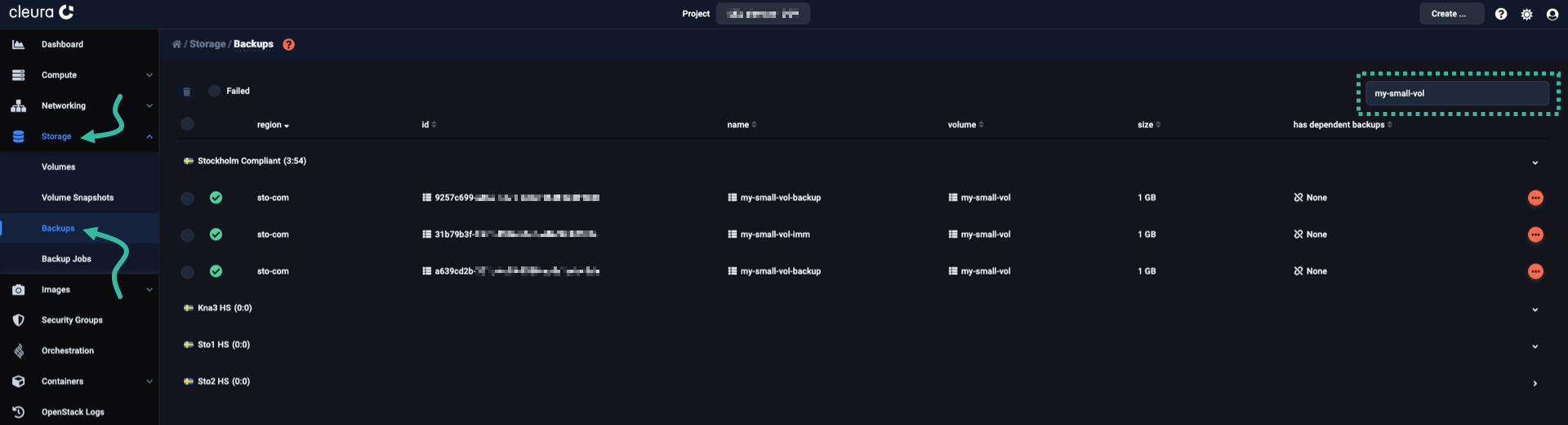1568x425 pixels.
Task: Click the Stockholm Compliant flag icon
Action: point(189,161)
